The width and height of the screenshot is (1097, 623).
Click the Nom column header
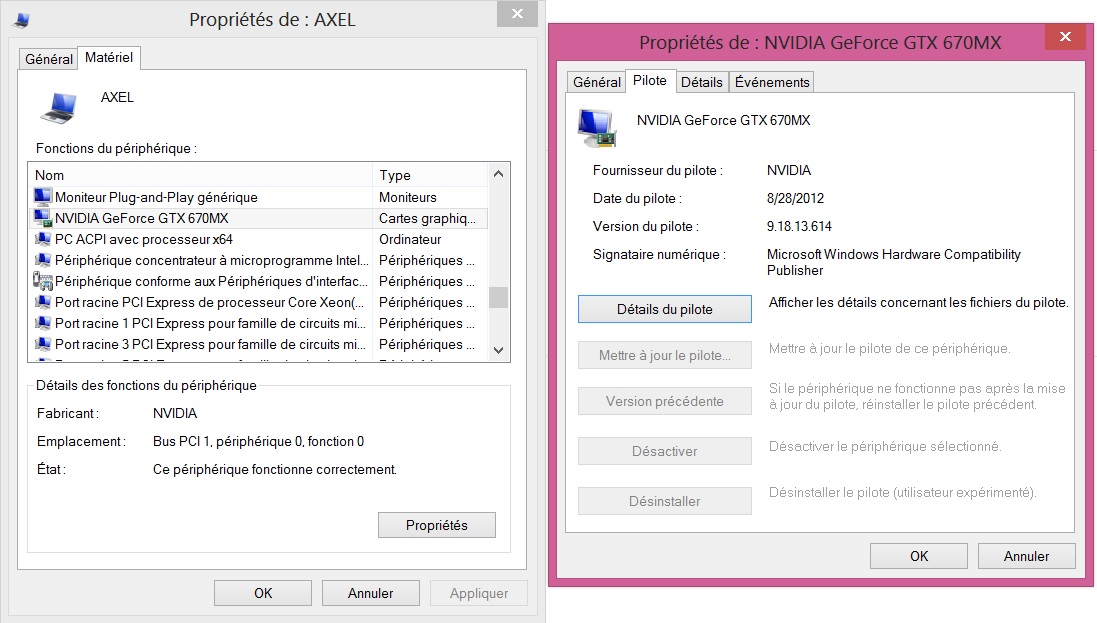pyautogui.click(x=201, y=175)
